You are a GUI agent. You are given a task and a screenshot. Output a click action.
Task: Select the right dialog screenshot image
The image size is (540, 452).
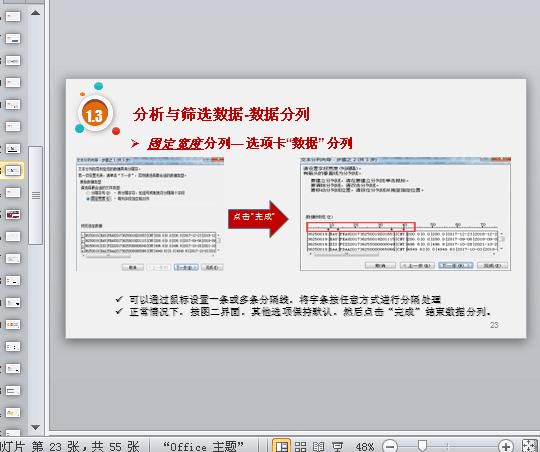click(405, 214)
